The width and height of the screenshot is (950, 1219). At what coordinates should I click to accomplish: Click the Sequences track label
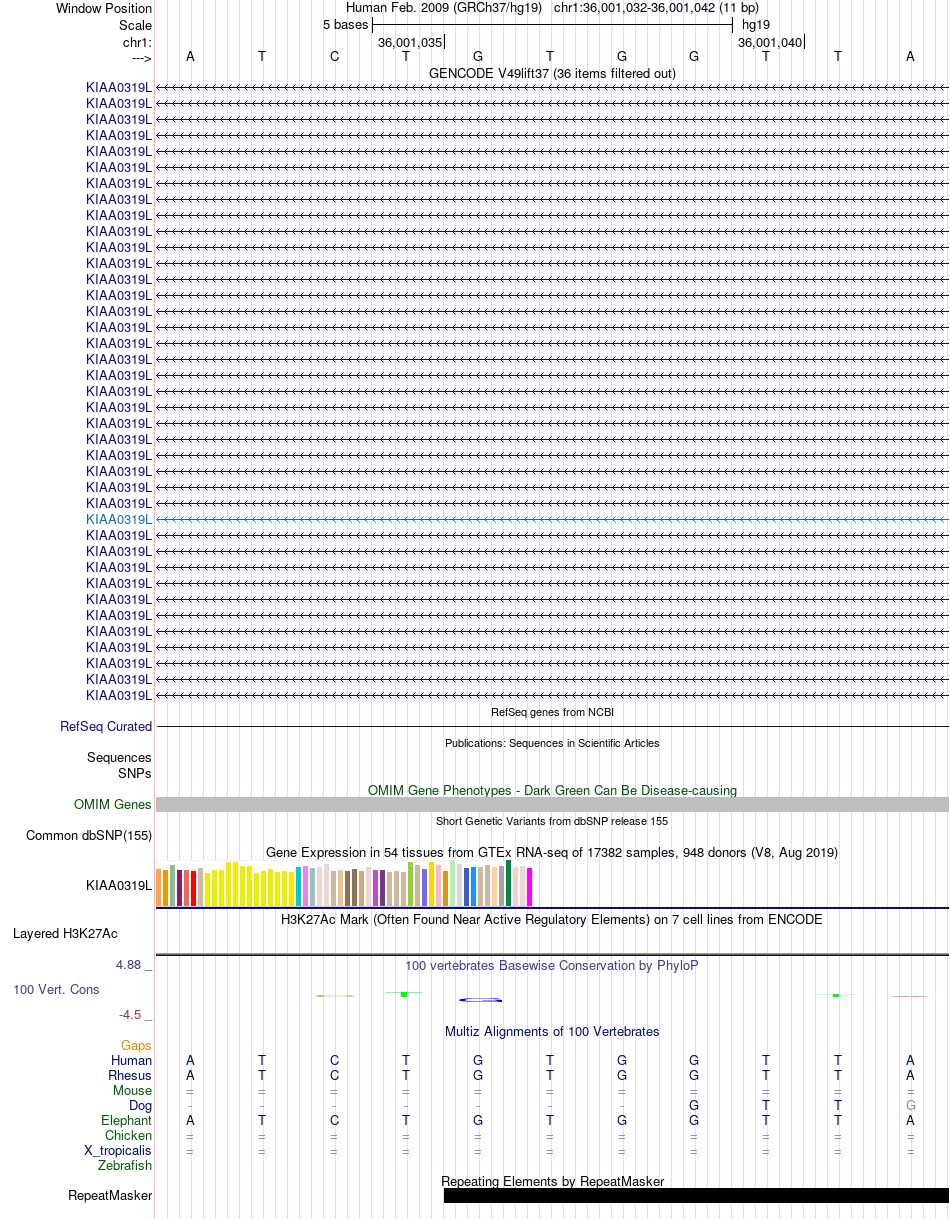(119, 758)
